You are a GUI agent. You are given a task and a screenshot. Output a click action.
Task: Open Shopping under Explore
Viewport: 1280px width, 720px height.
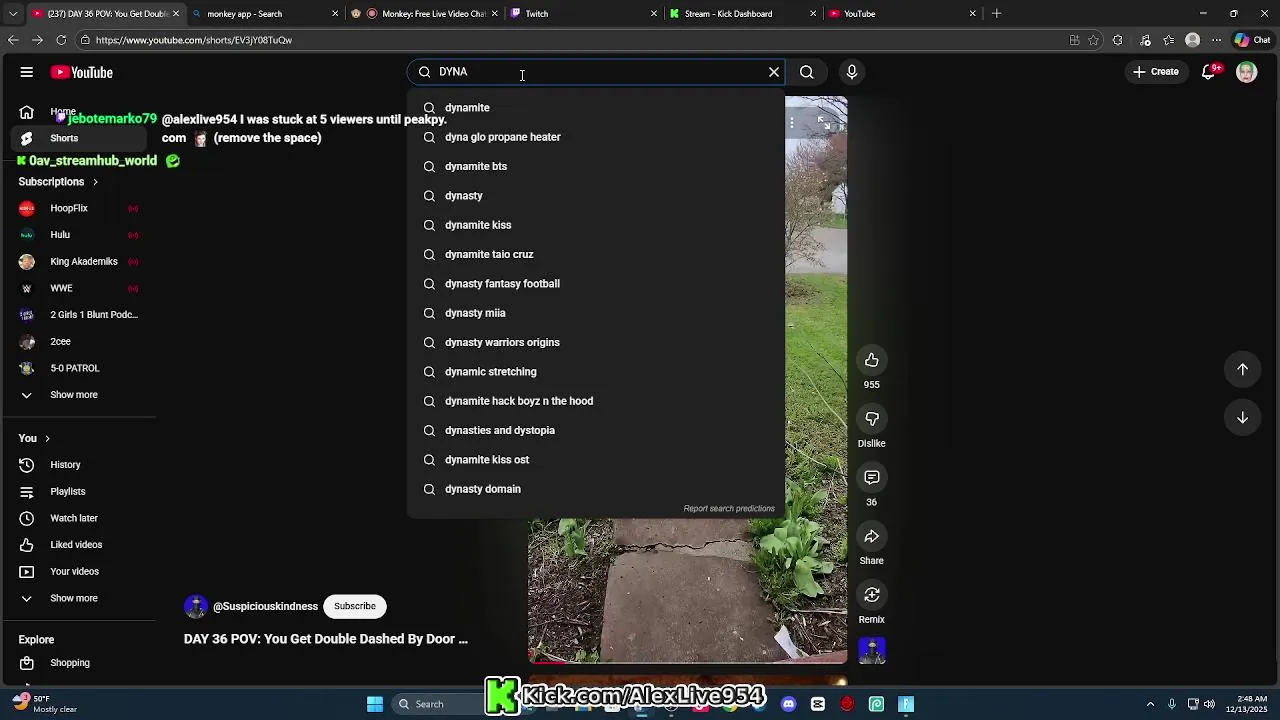(78, 663)
